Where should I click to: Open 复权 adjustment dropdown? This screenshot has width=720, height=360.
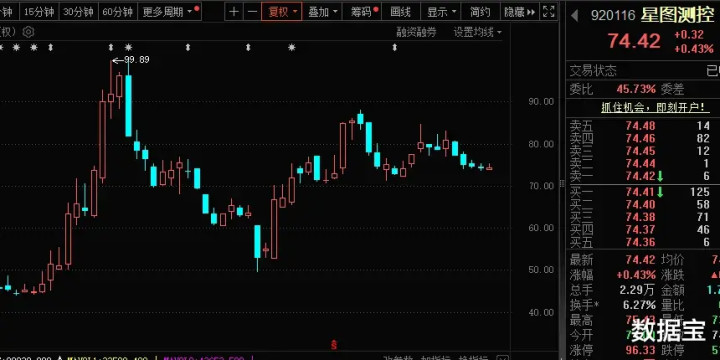point(281,12)
